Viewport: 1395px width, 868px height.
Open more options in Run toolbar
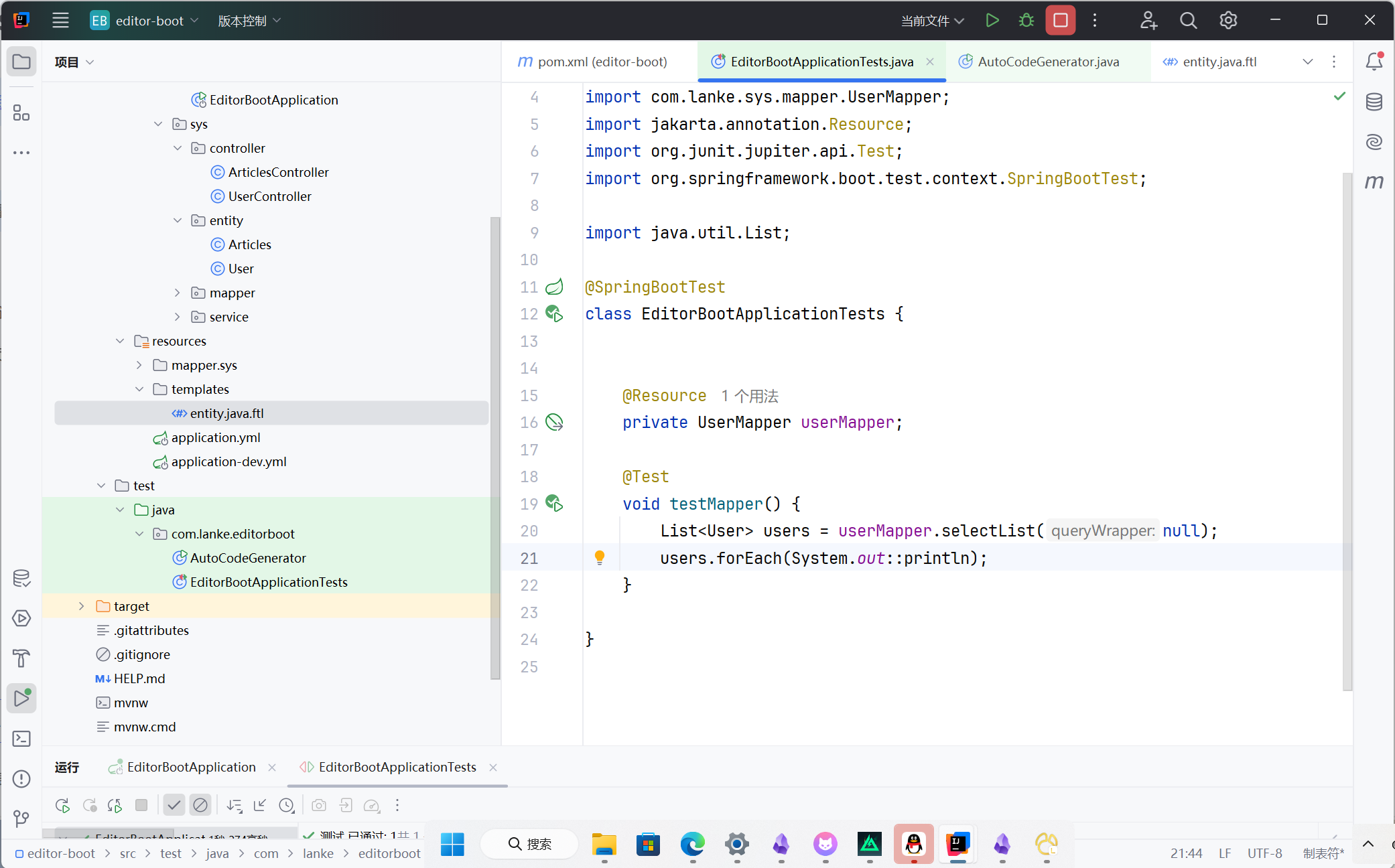tap(397, 805)
